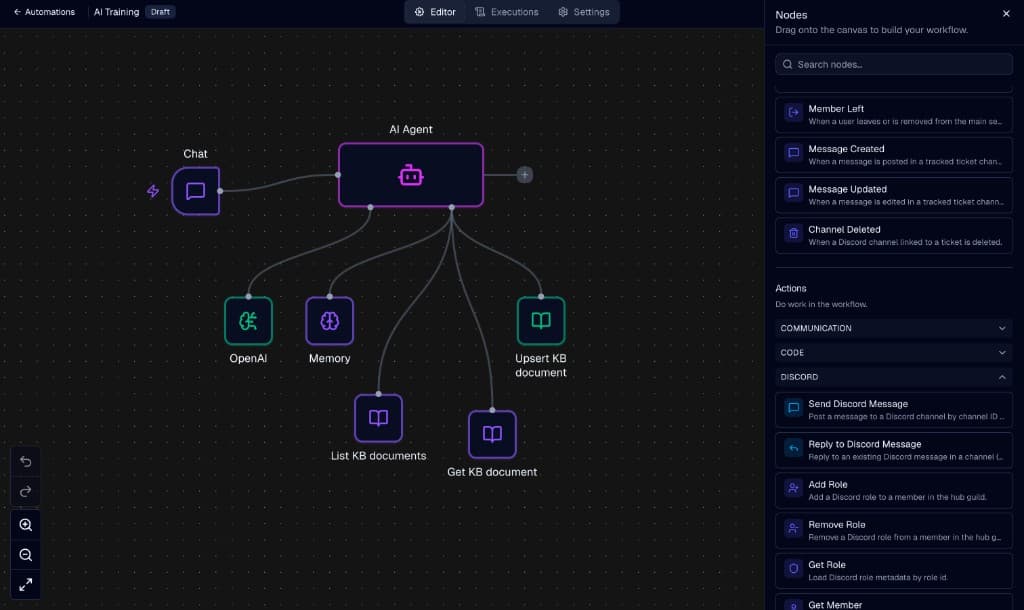Click the AI Agent model connector dot
The image size is (1024, 610).
(370, 207)
